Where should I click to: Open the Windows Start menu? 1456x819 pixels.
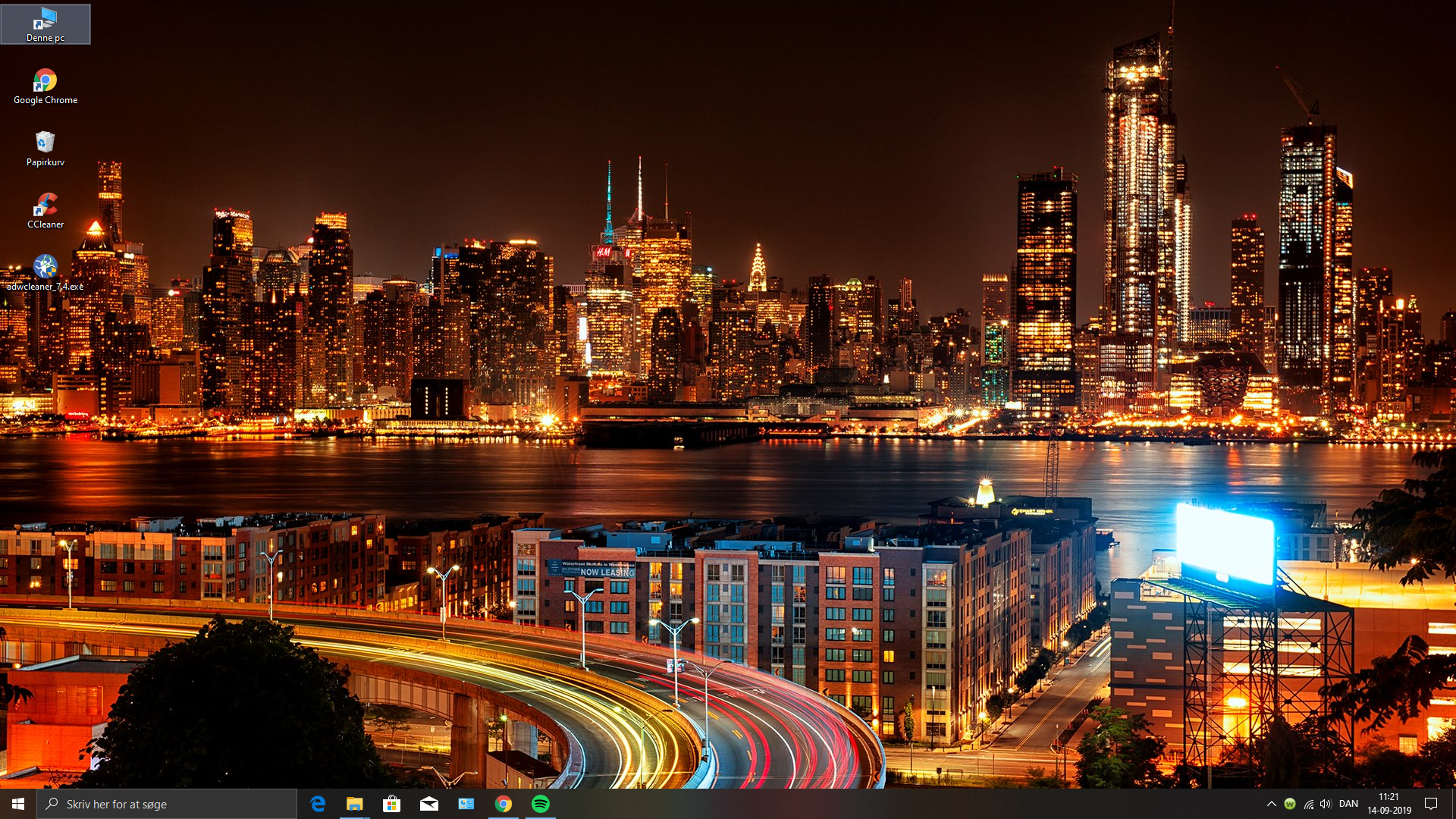[x=18, y=804]
